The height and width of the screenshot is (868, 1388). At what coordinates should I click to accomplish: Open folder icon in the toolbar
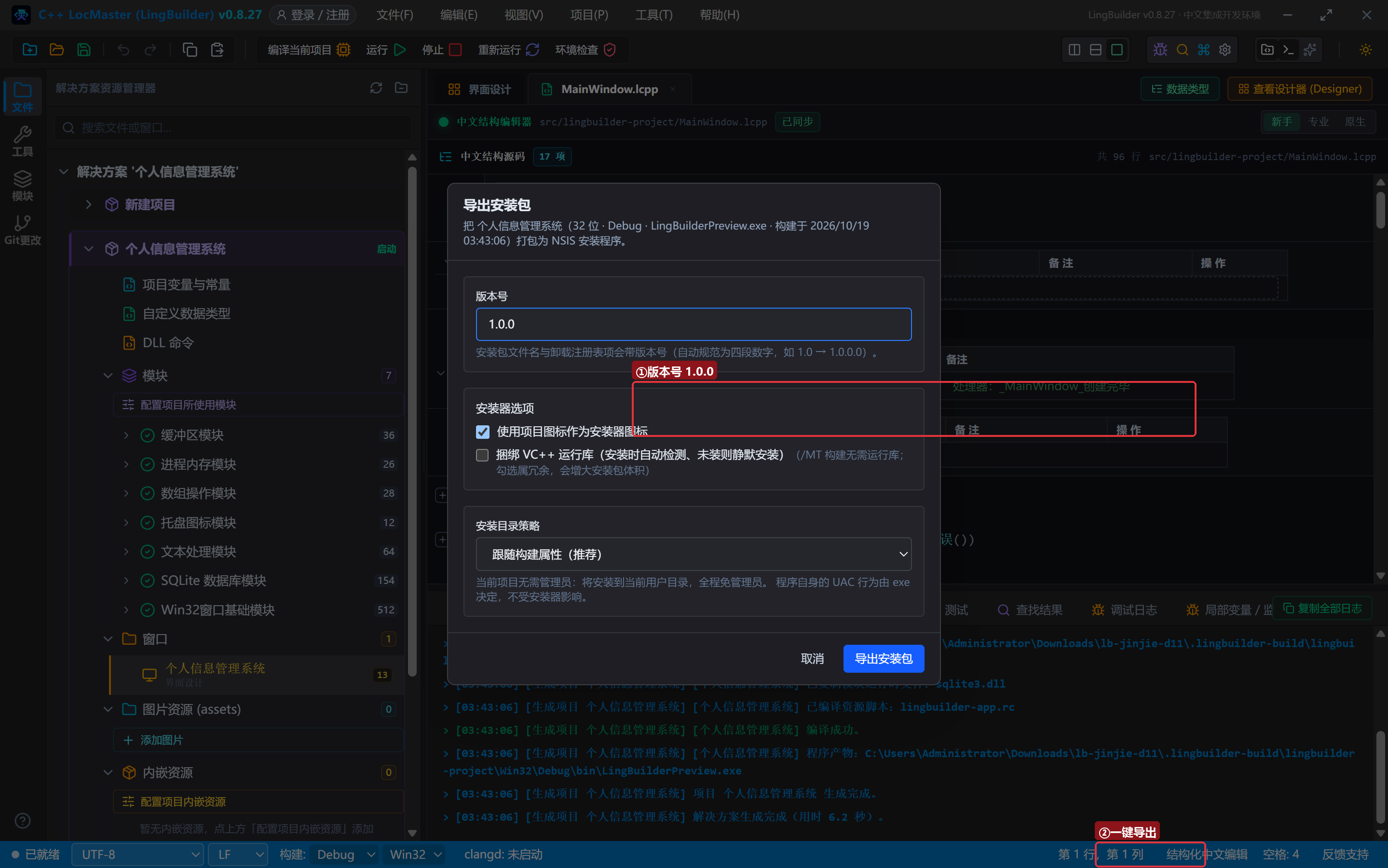point(56,50)
